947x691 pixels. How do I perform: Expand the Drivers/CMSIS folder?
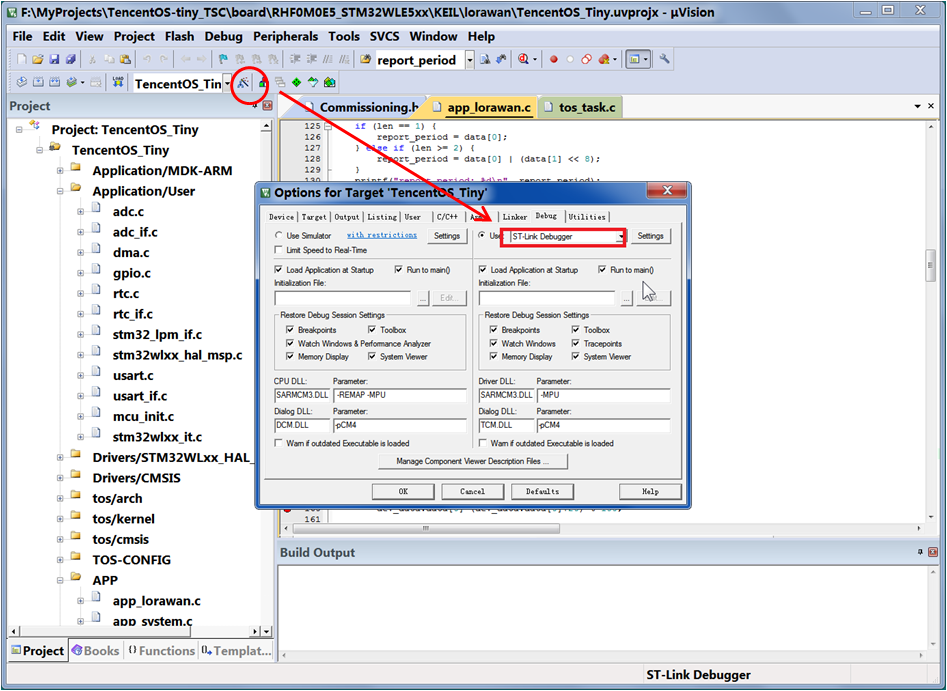pyautogui.click(x=60, y=478)
